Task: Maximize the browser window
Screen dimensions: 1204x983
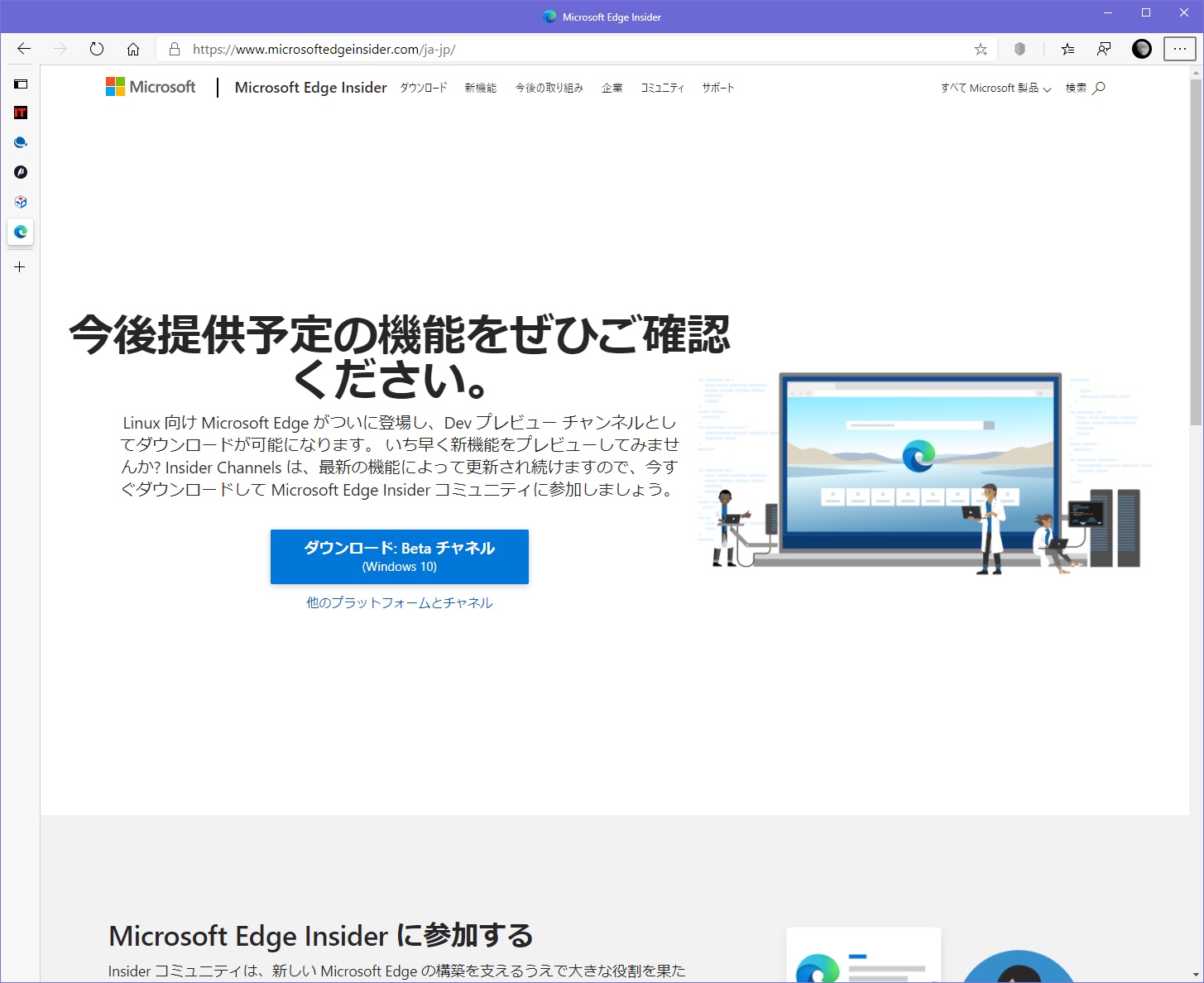Action: 1146,12
